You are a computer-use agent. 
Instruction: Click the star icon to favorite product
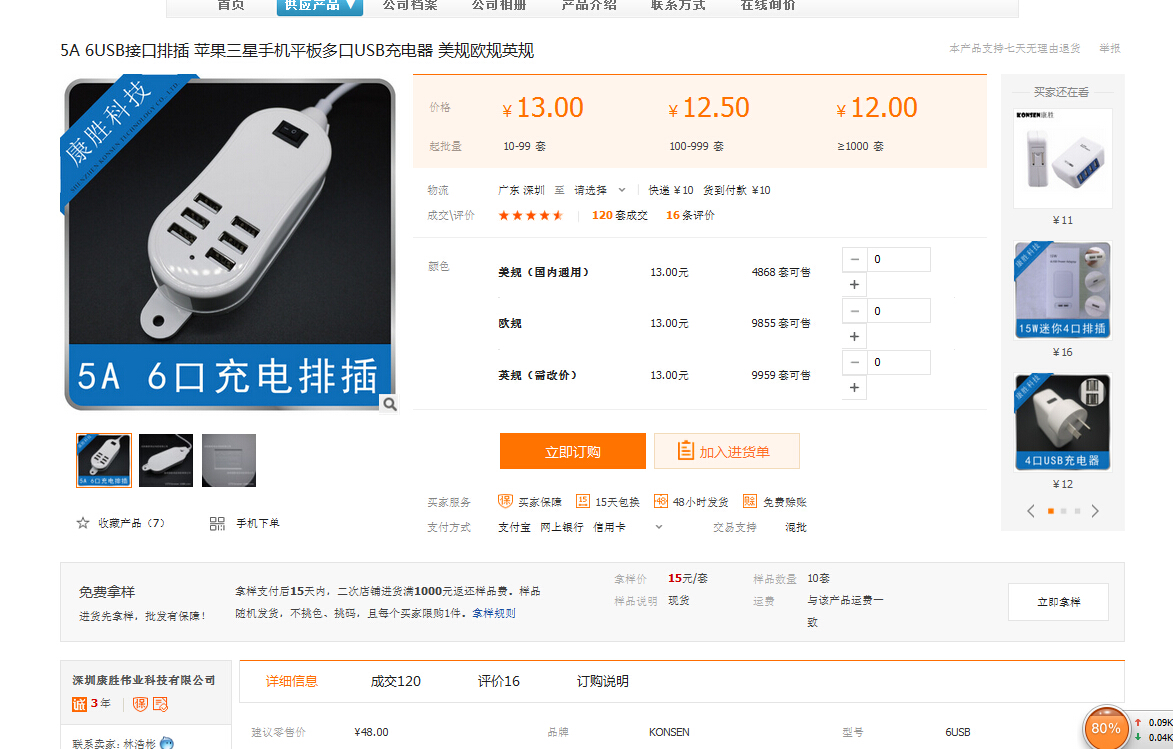pyautogui.click(x=83, y=523)
